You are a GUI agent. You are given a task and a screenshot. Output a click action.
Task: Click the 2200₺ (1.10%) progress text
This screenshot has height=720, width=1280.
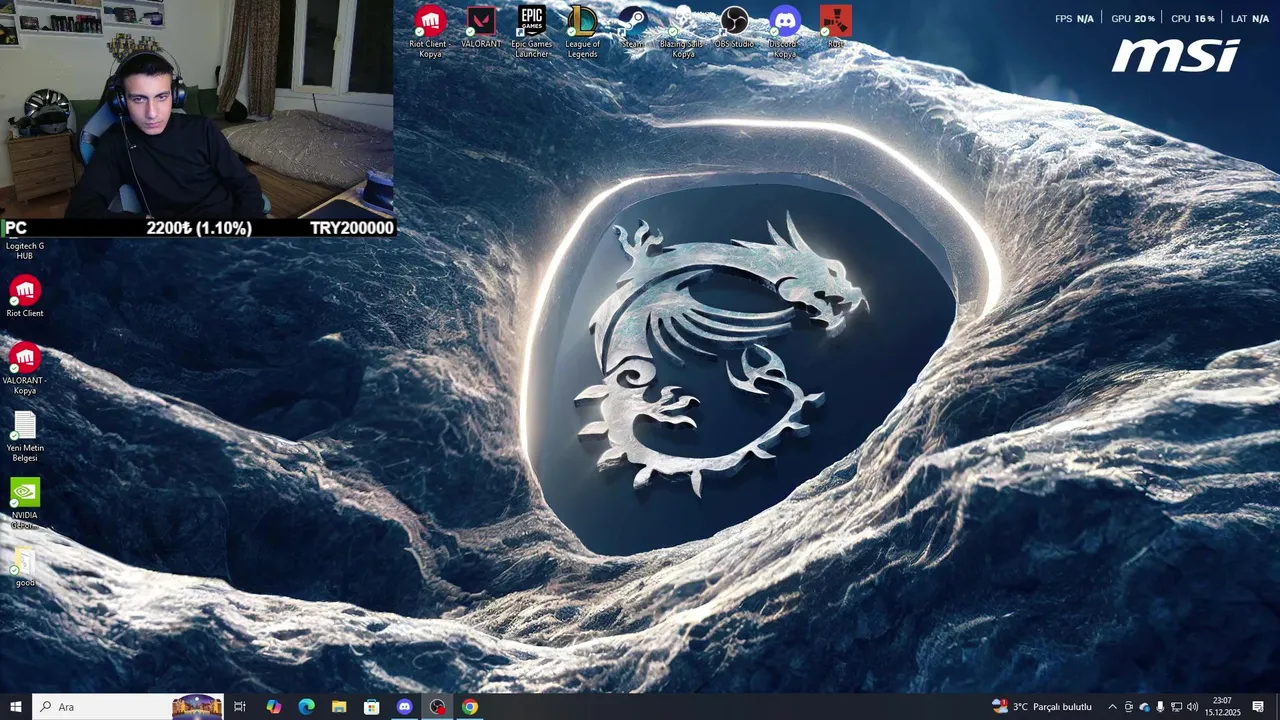pos(199,228)
